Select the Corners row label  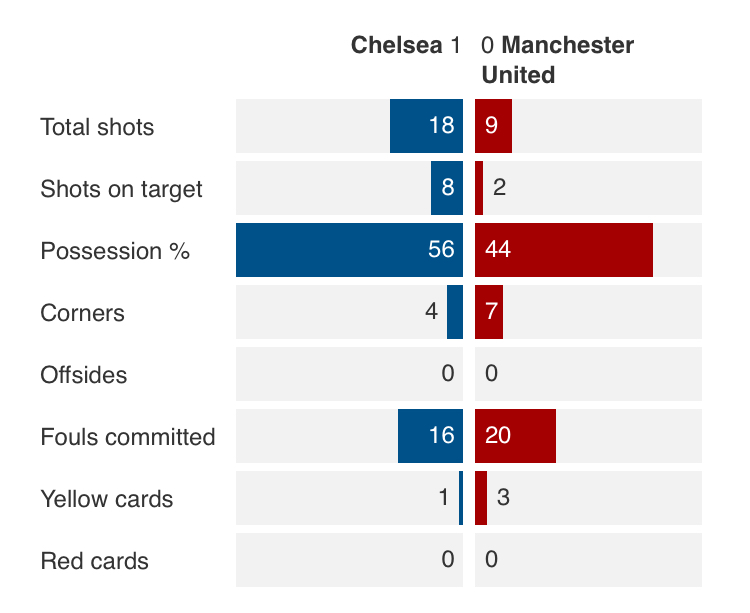click(82, 313)
